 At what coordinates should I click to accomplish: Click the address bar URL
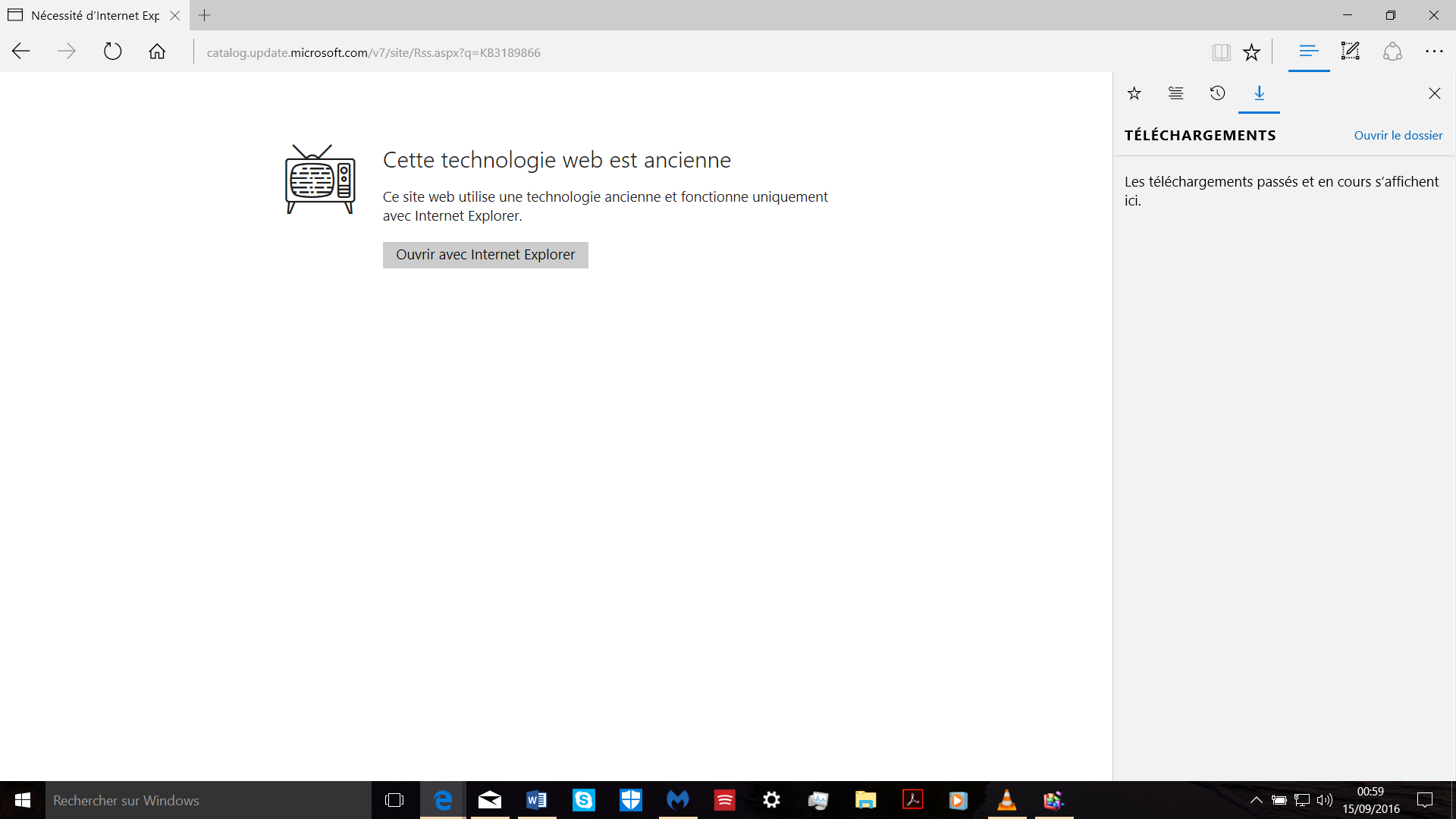click(x=373, y=52)
